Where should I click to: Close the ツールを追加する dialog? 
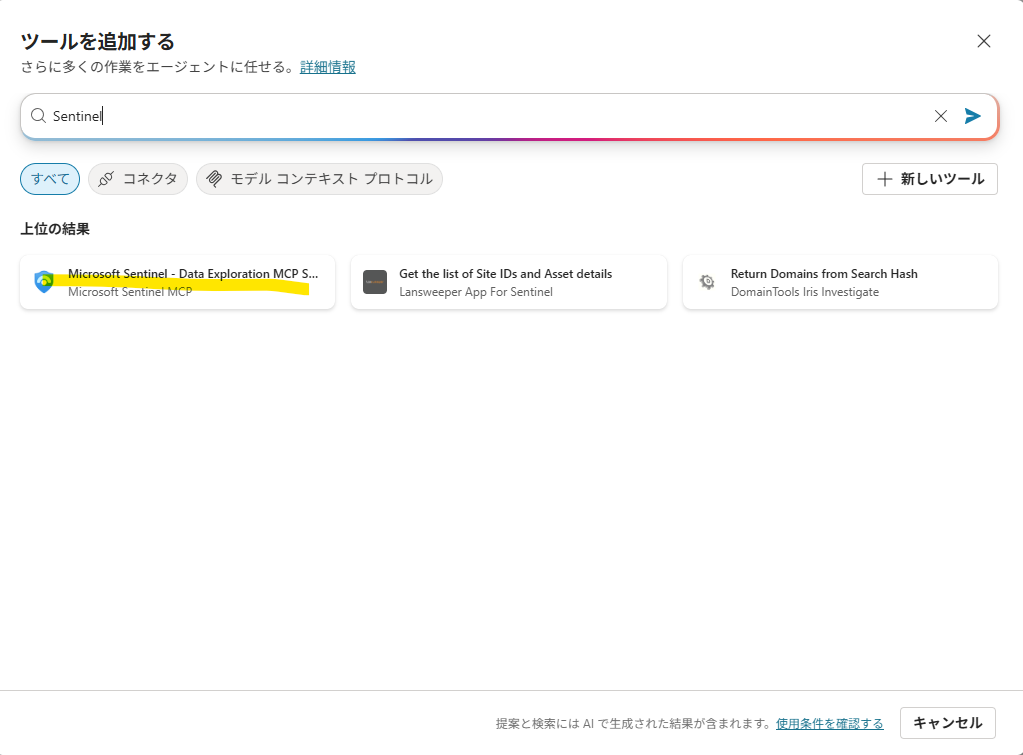point(984,41)
